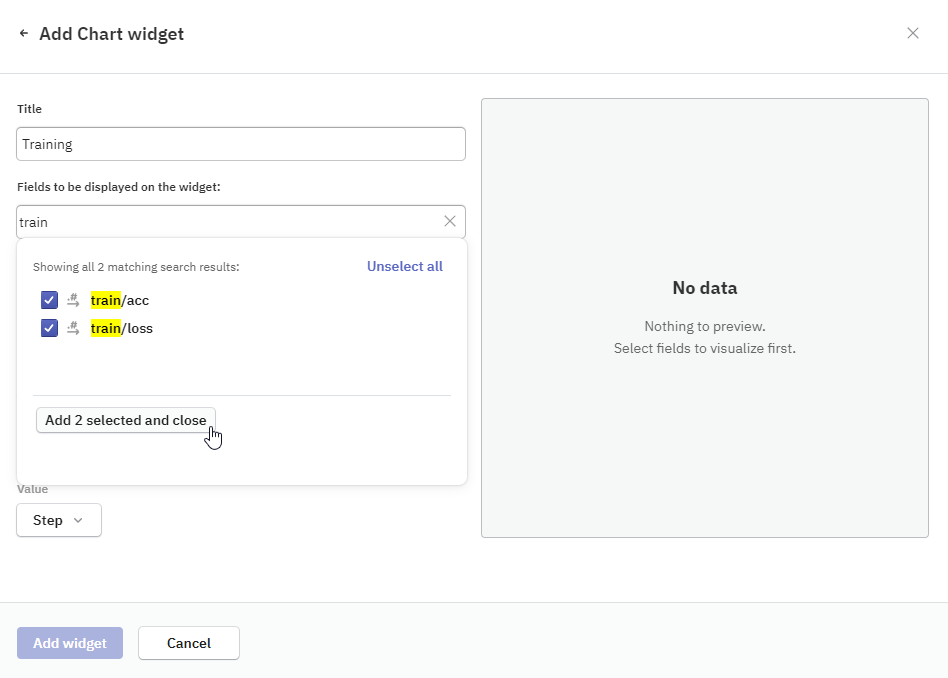The height and width of the screenshot is (678, 948).
Task: Close the Add Chart widget dialog
Action: click(x=912, y=32)
